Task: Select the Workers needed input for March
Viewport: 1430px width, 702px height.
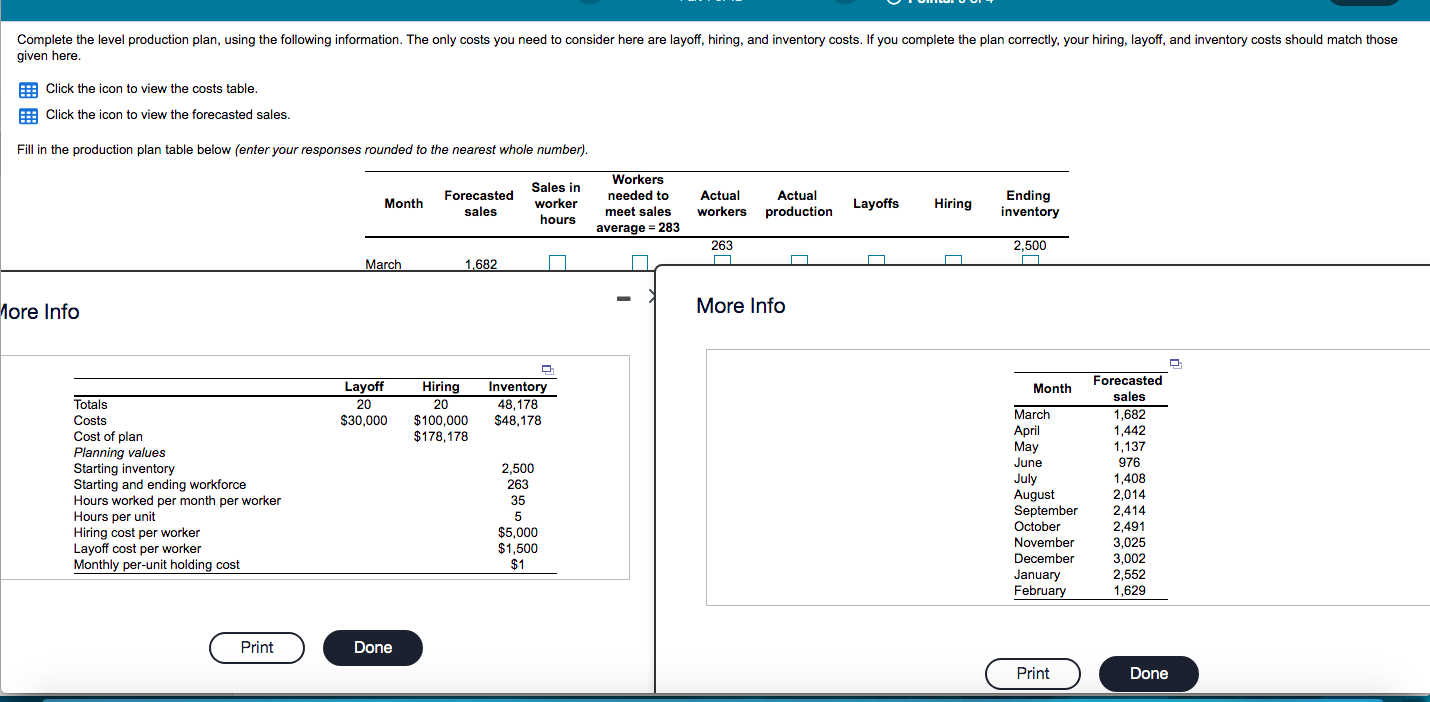Action: (638, 260)
